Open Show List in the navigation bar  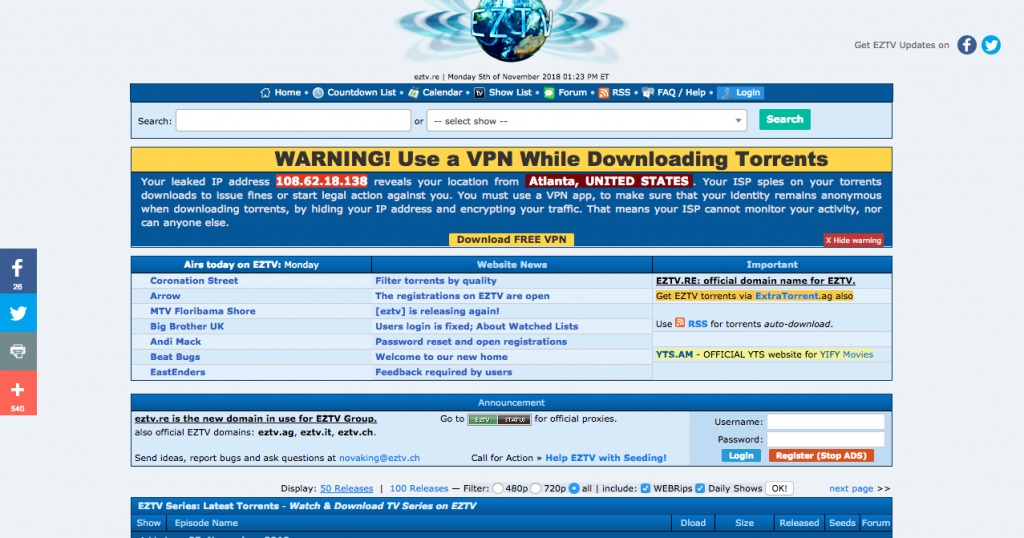point(510,93)
